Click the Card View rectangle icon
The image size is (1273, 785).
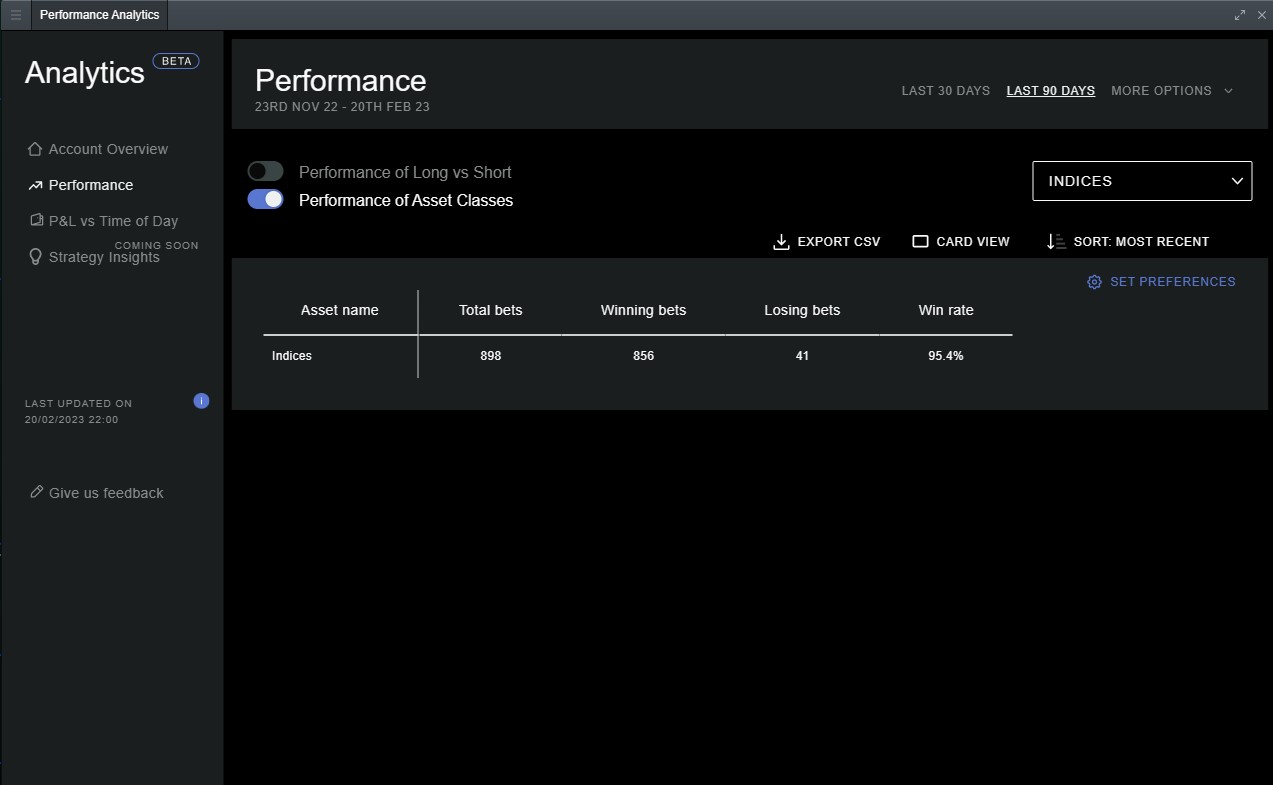coord(921,241)
